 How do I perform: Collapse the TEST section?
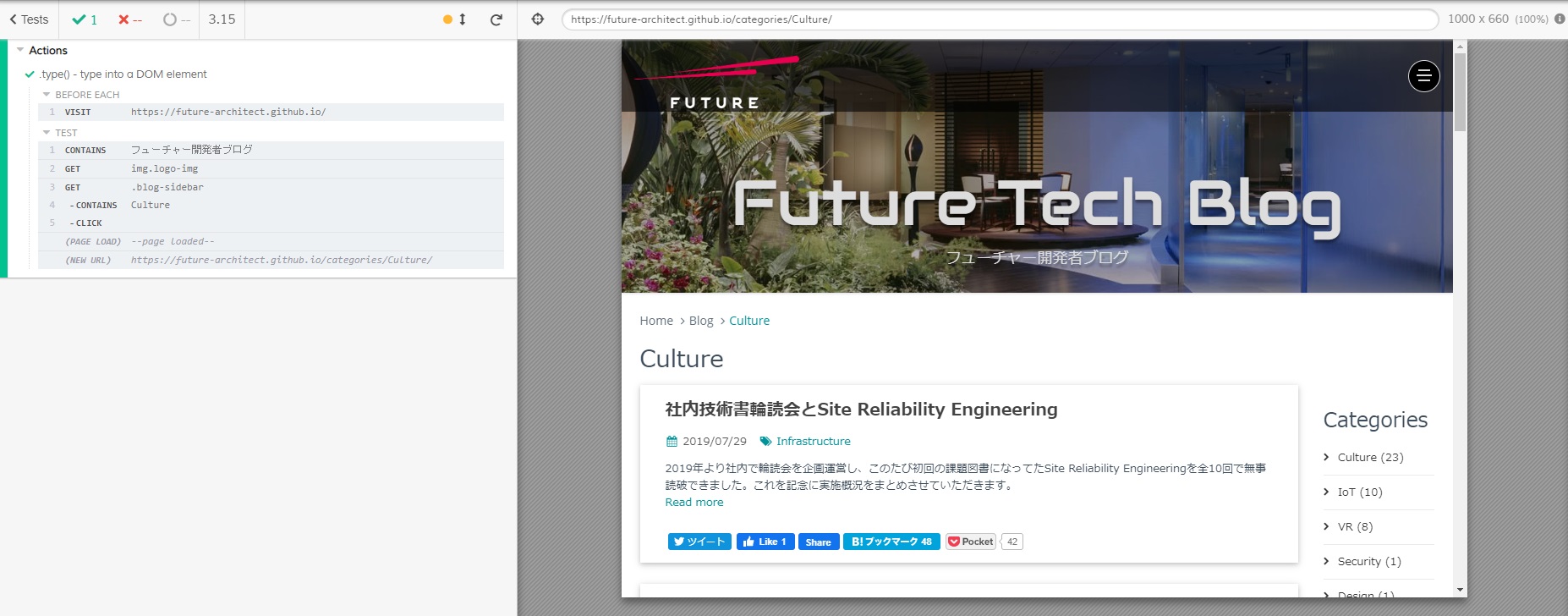click(47, 133)
